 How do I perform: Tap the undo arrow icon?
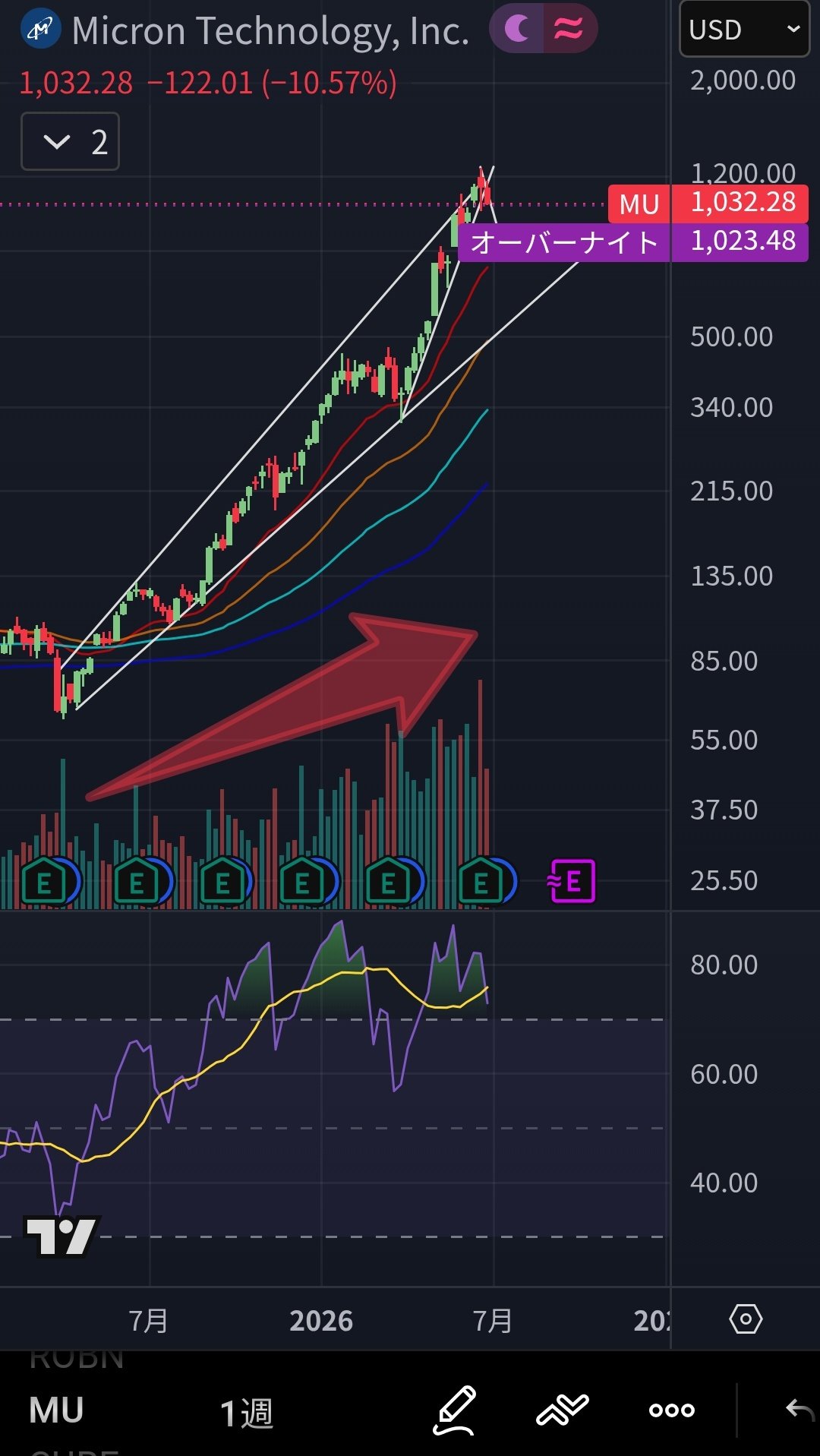tap(800, 1410)
